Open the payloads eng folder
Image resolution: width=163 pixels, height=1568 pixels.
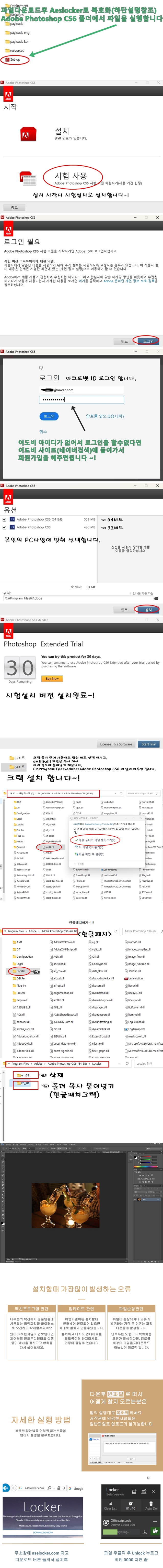click(17, 33)
